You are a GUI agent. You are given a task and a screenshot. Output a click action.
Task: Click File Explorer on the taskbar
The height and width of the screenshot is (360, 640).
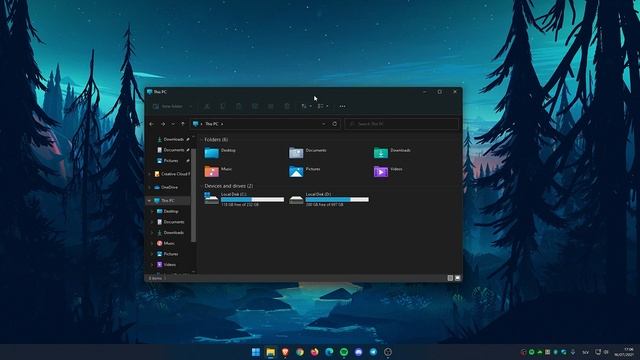coord(271,352)
